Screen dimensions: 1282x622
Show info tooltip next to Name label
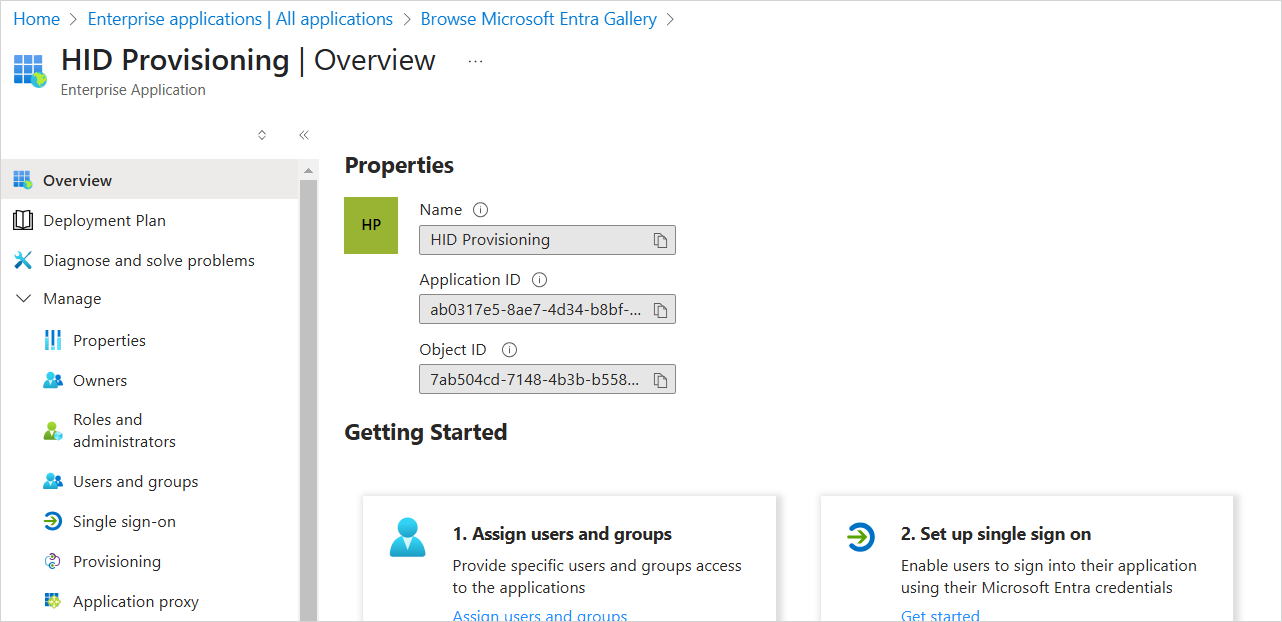[x=480, y=210]
